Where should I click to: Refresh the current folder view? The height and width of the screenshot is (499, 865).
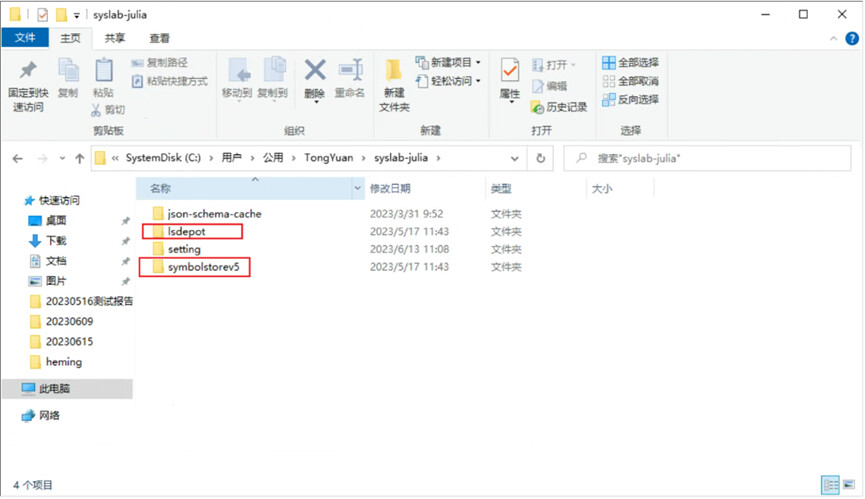[x=541, y=159]
